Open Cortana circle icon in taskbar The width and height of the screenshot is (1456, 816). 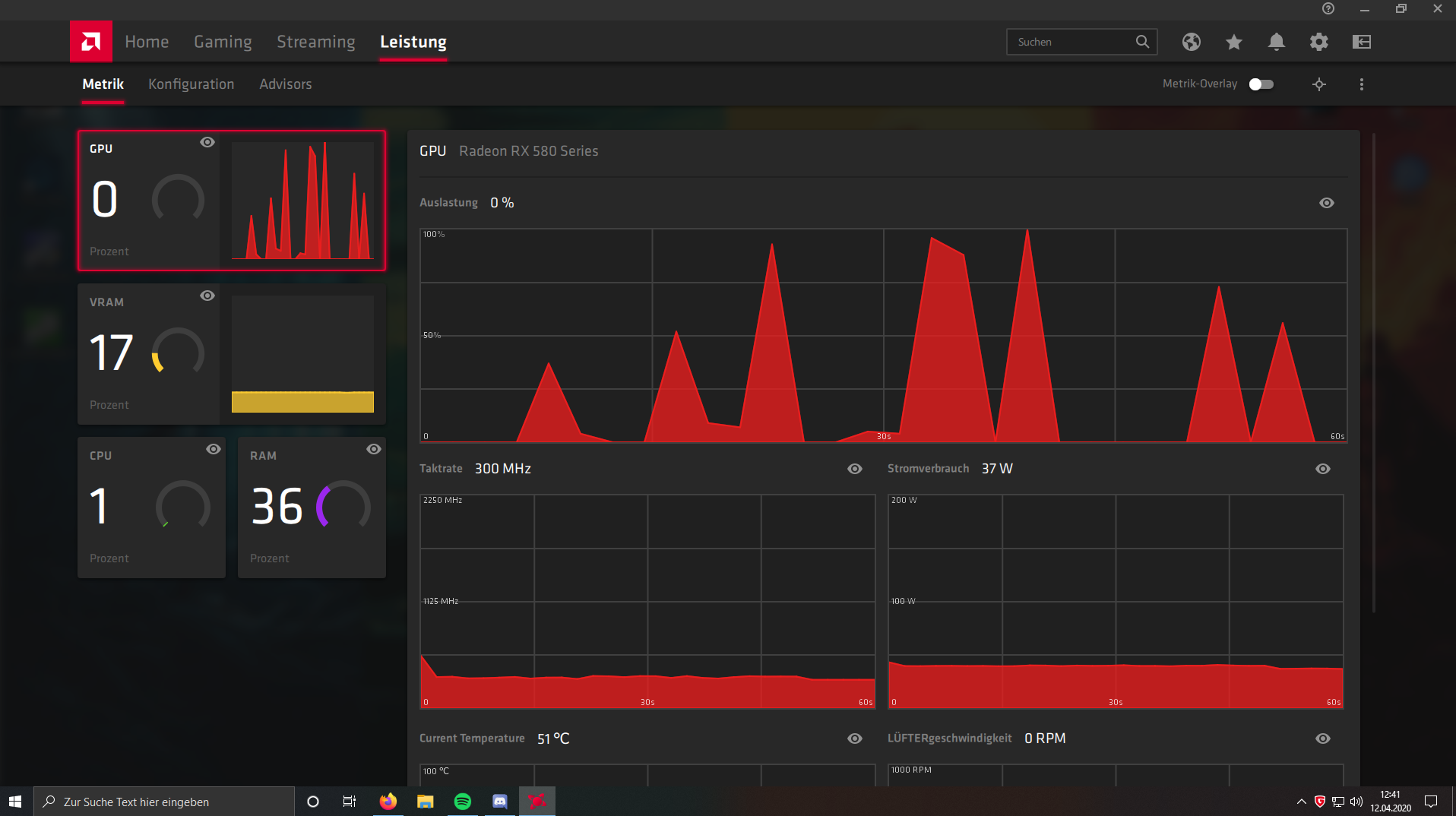(313, 802)
